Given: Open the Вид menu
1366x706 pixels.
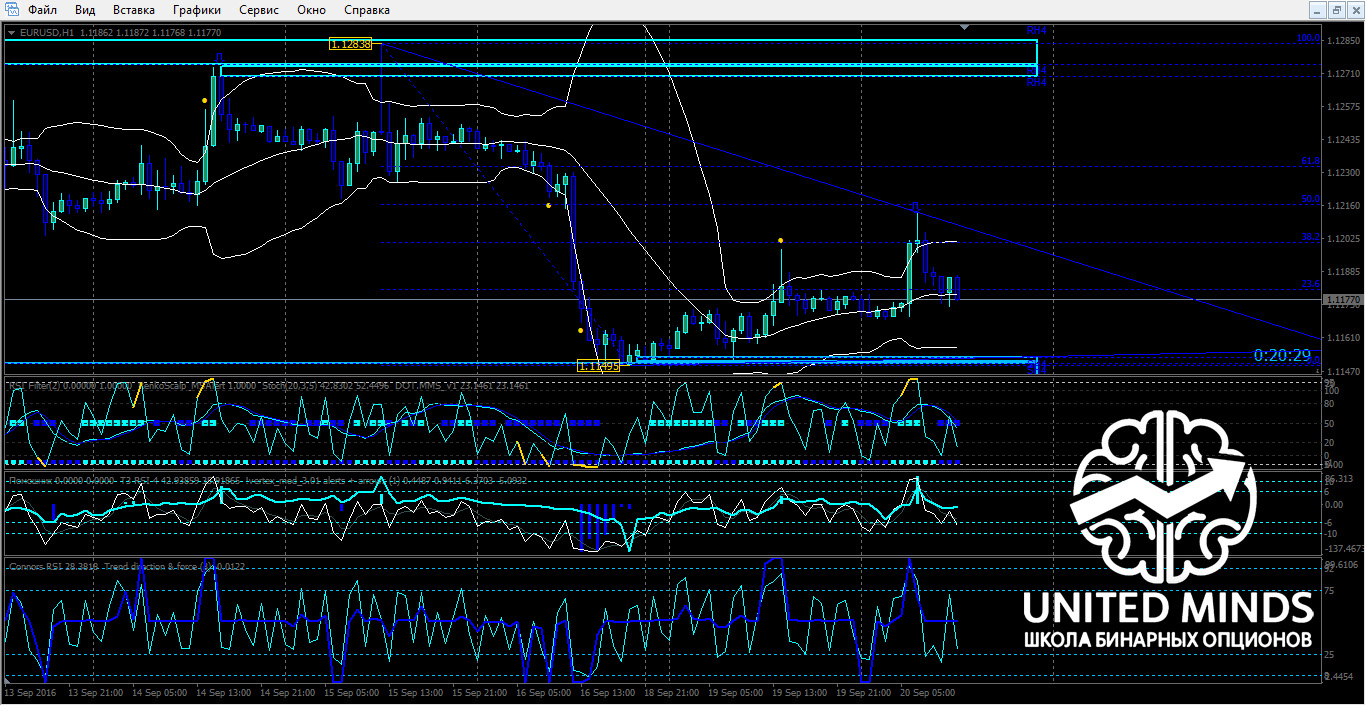Looking at the screenshot, I should click(x=86, y=10).
